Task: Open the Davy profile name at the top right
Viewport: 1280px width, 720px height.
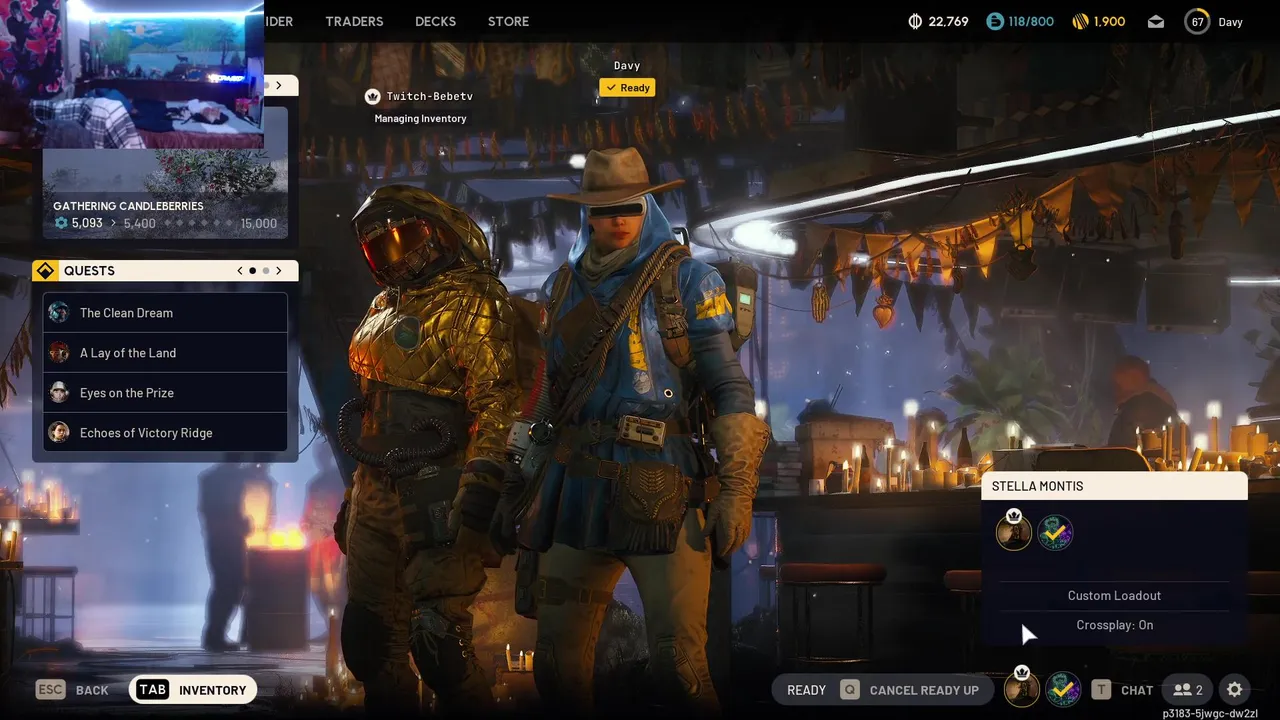Action: 1230,21
